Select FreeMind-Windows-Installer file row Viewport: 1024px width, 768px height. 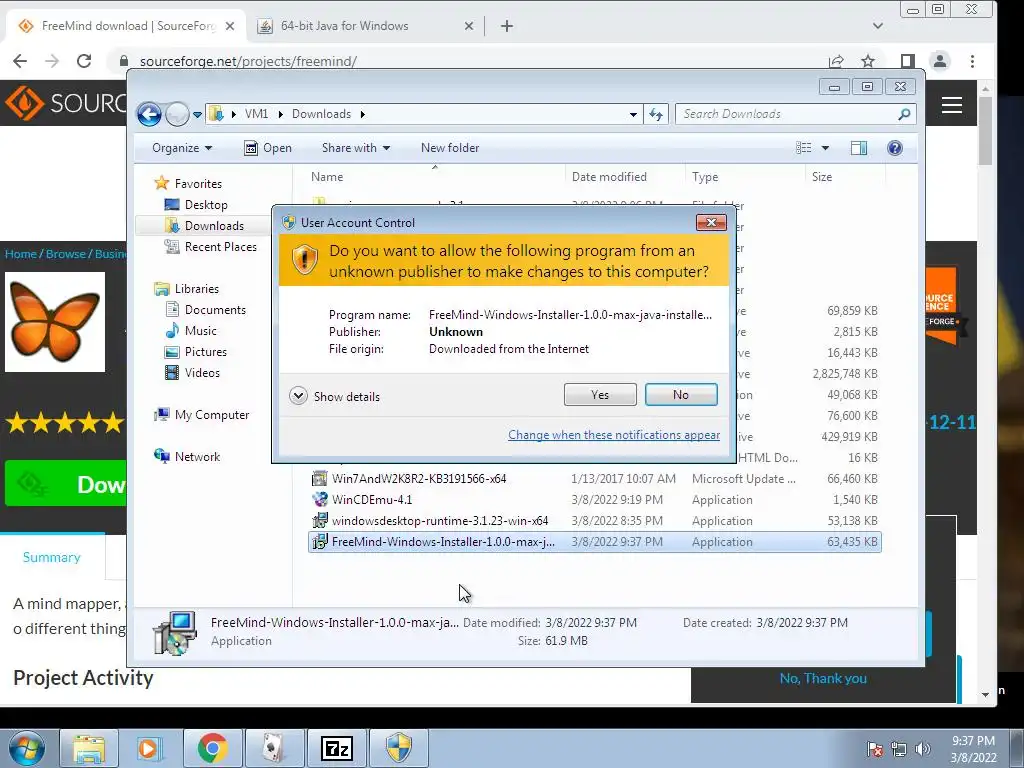tap(594, 542)
